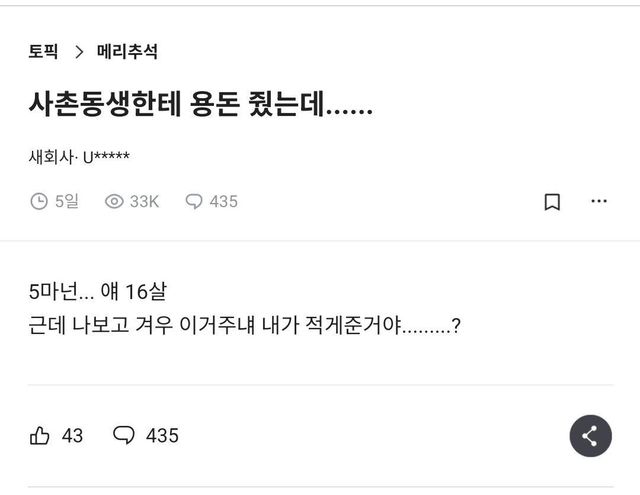Viewport: 640px width, 495px height.
Task: Click the body line starting with 5마넌
Action: coord(99,293)
